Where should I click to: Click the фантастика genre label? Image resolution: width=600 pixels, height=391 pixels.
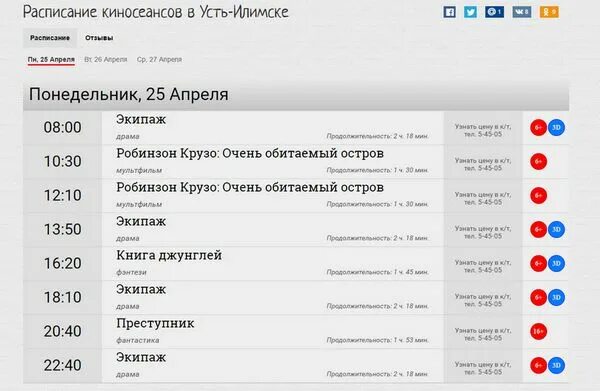tap(138, 340)
